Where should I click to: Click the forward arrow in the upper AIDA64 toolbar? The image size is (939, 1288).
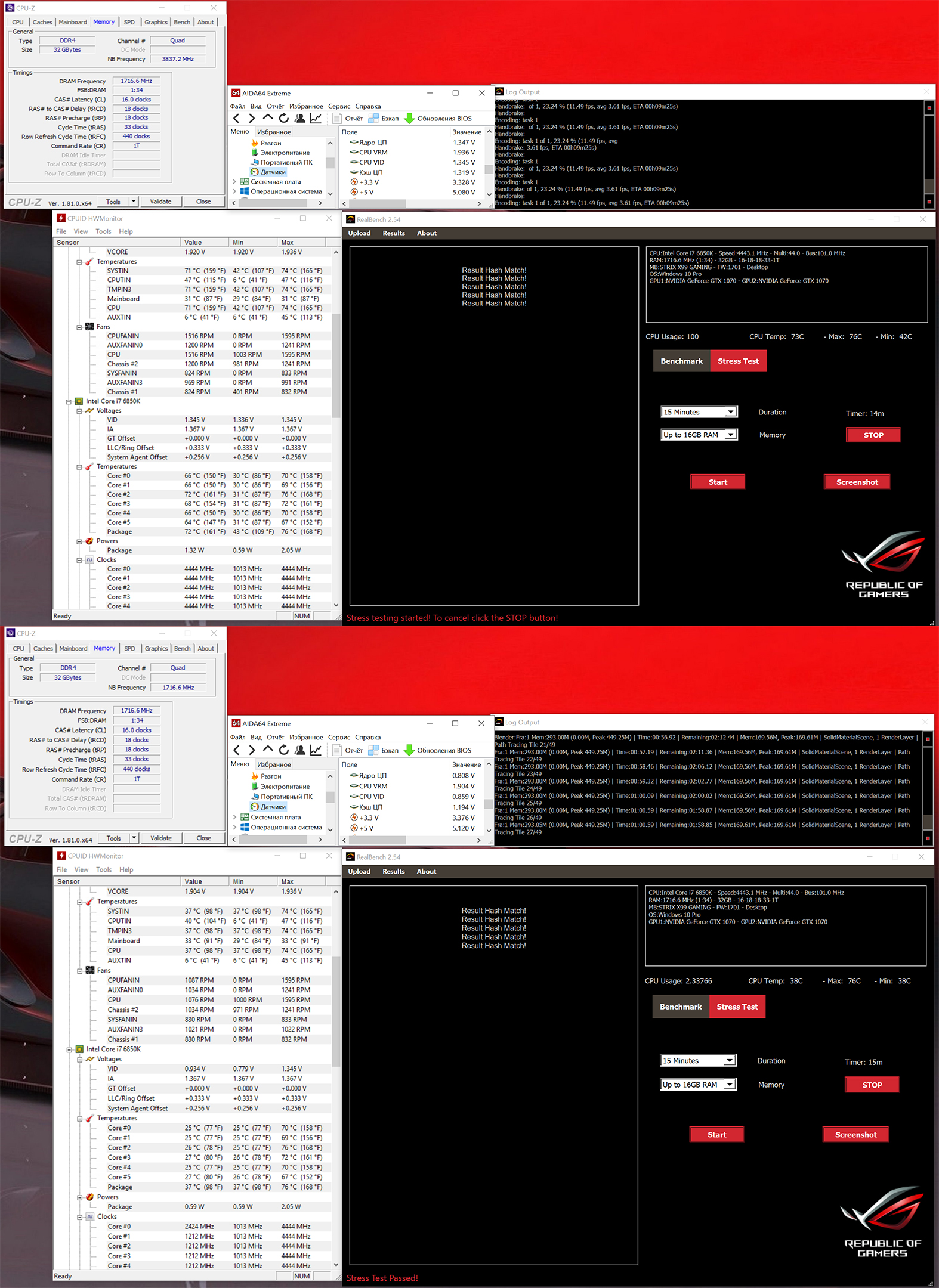pyautogui.click(x=252, y=119)
